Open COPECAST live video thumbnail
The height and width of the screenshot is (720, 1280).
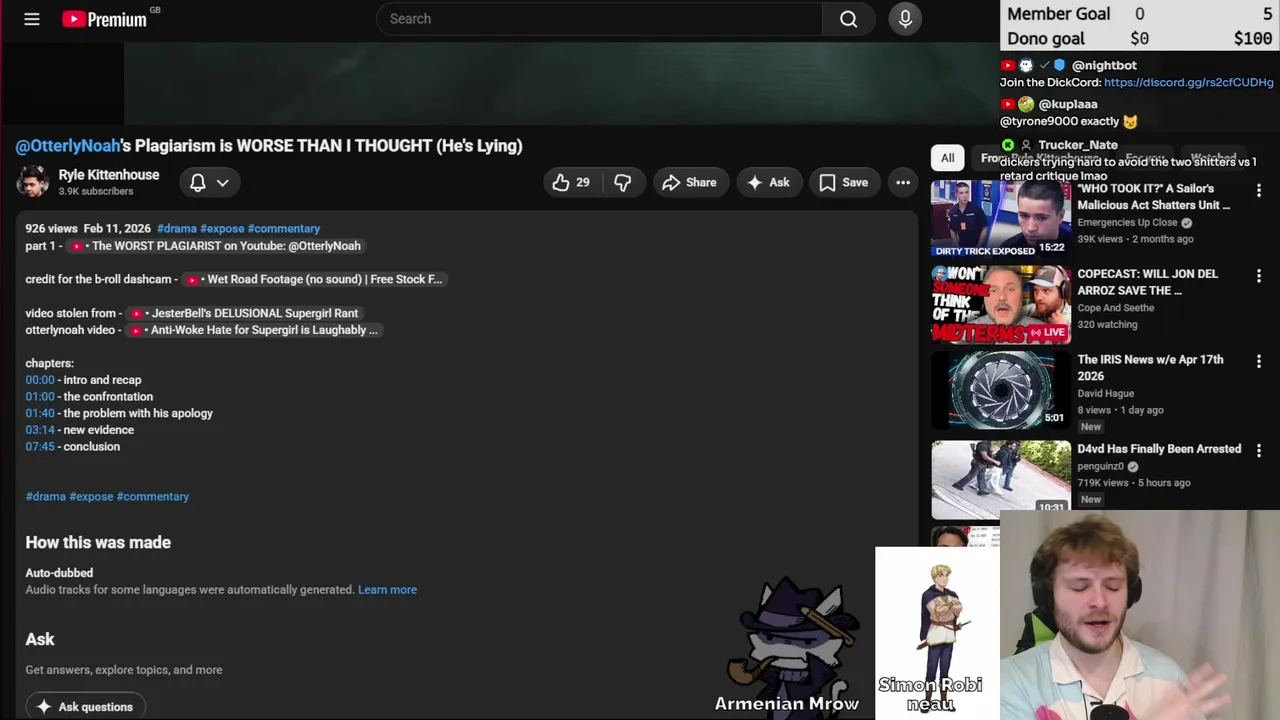tap(1001, 304)
